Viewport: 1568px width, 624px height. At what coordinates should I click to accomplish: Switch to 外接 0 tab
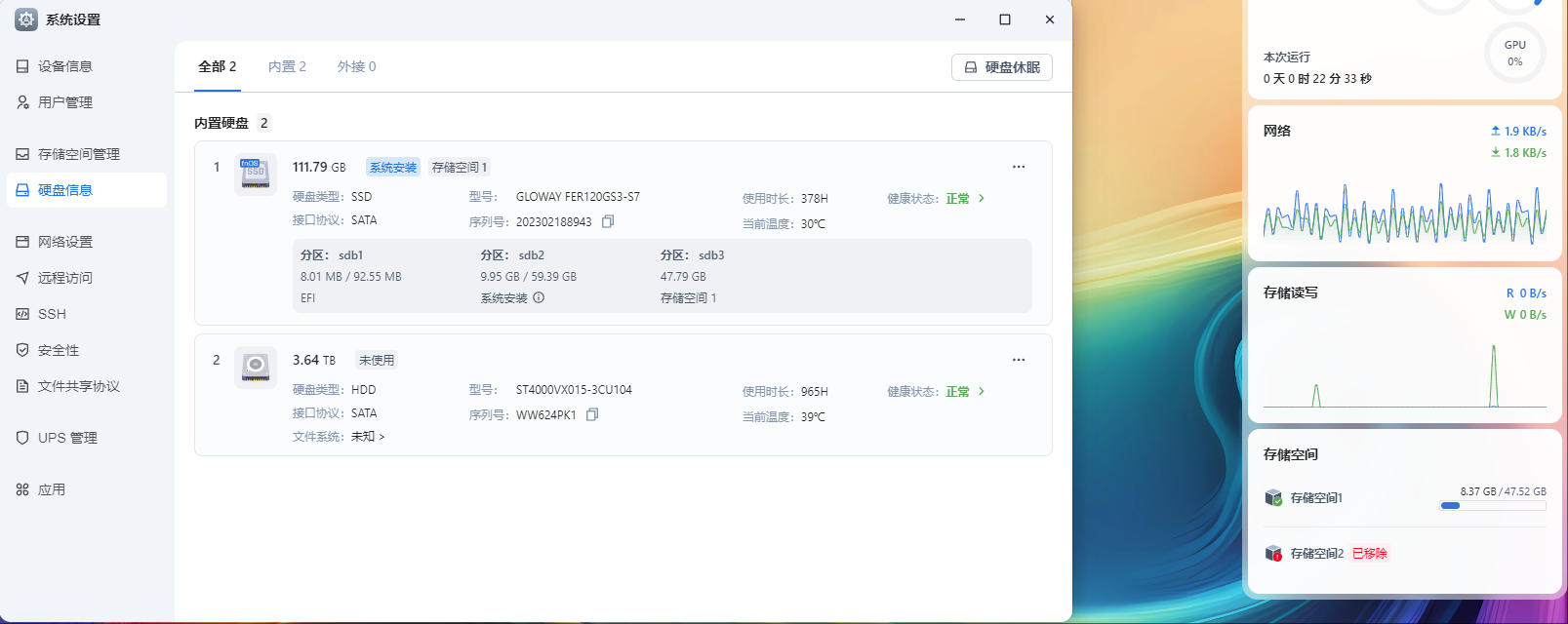(356, 66)
